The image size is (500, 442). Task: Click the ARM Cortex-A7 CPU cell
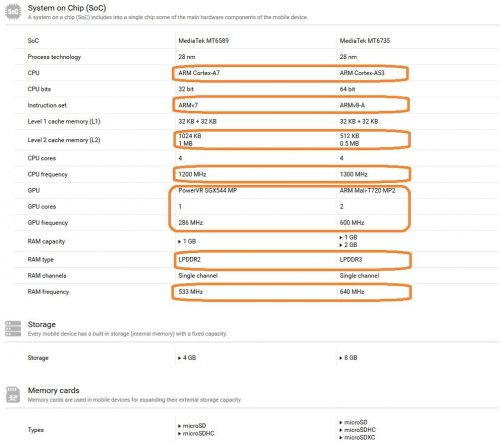(x=199, y=73)
